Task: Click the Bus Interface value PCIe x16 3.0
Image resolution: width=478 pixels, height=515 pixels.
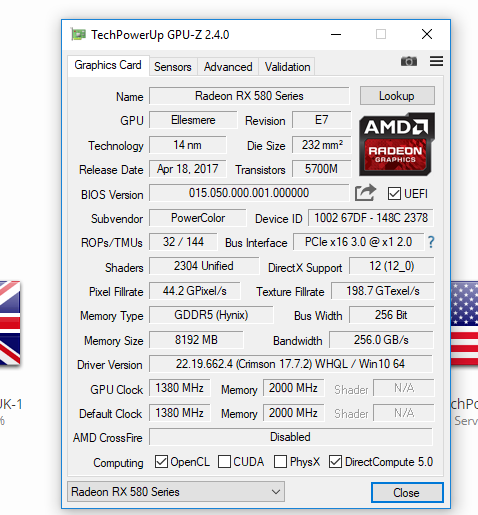Action: [359, 242]
